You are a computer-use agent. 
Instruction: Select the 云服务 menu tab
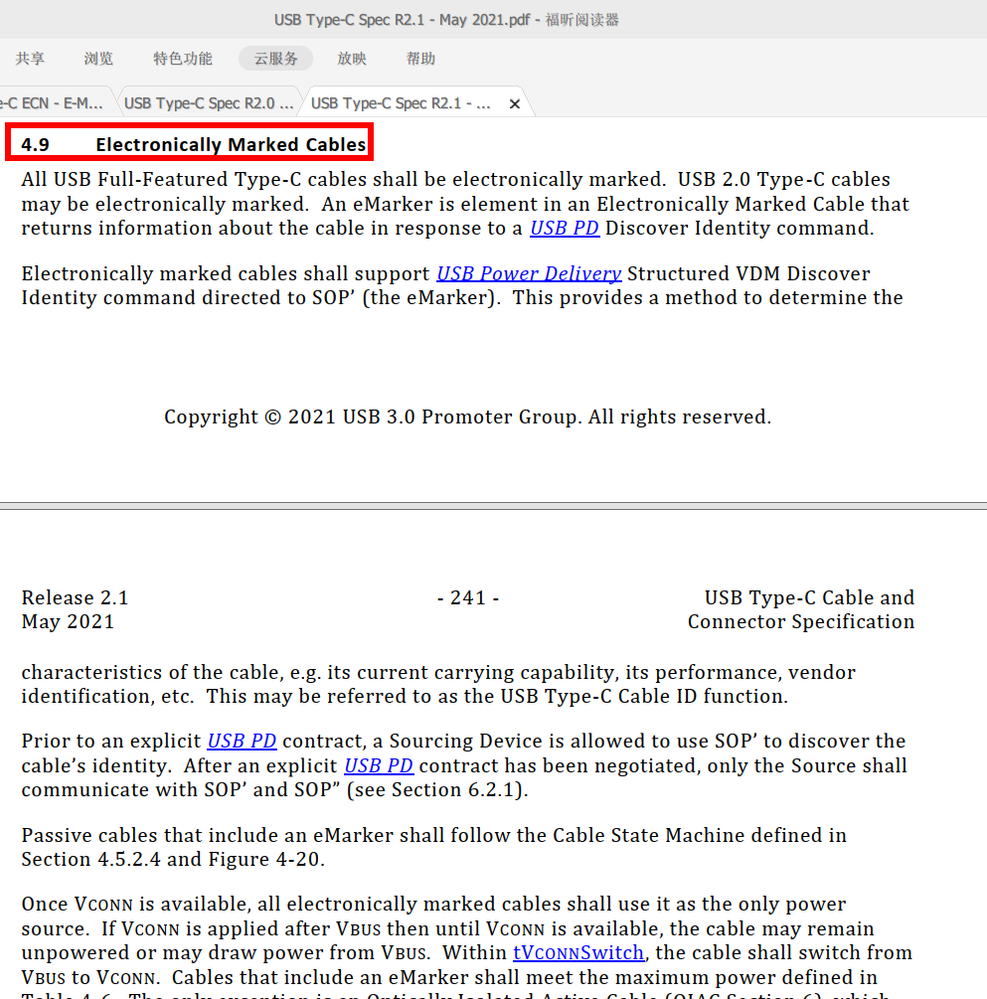click(276, 59)
